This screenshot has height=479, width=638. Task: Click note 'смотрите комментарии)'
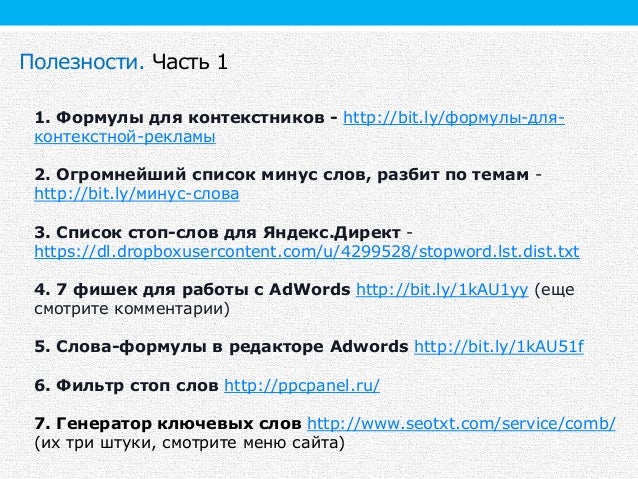132,309
